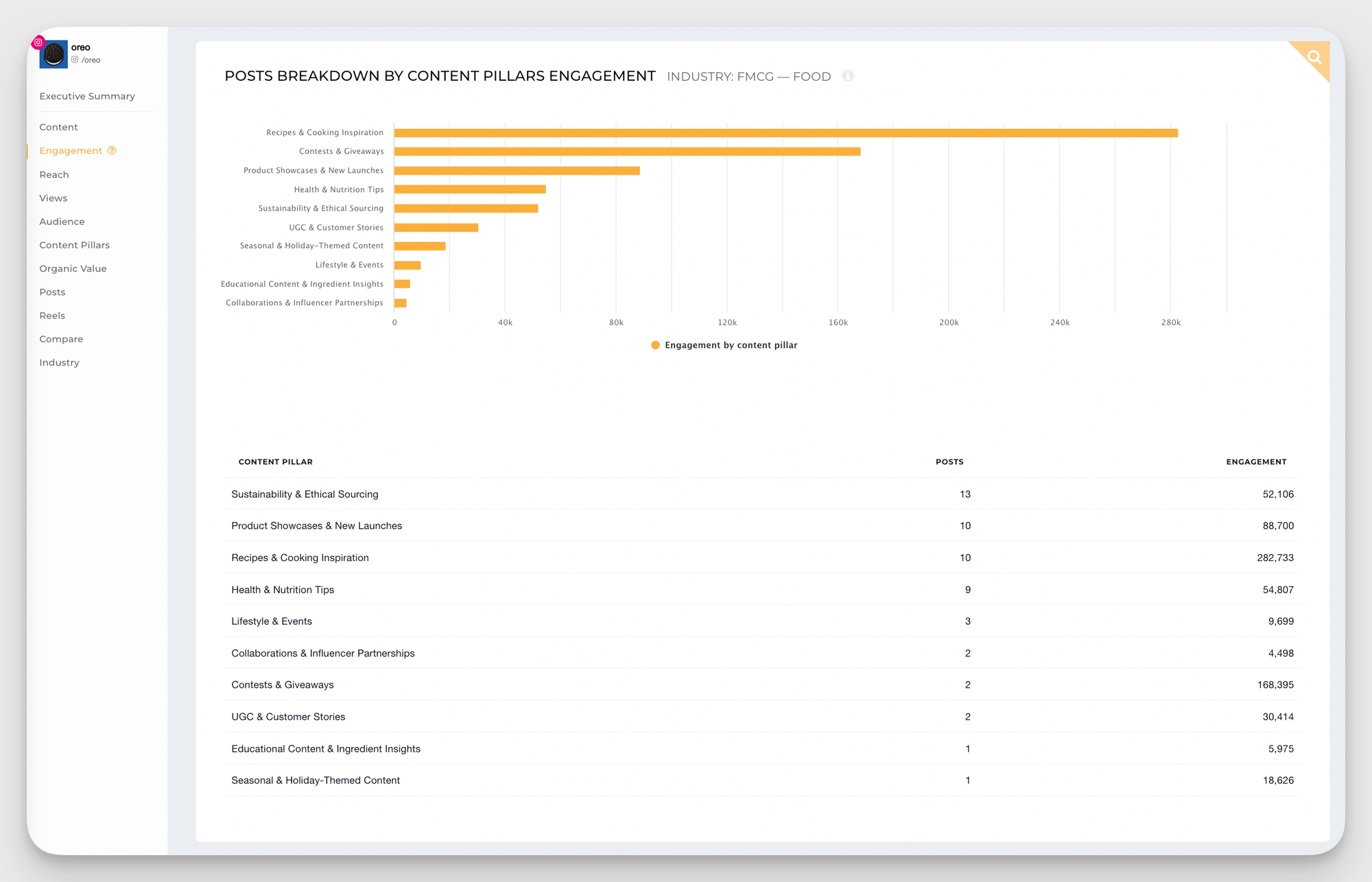Sort table by Posts column header

tap(949, 462)
